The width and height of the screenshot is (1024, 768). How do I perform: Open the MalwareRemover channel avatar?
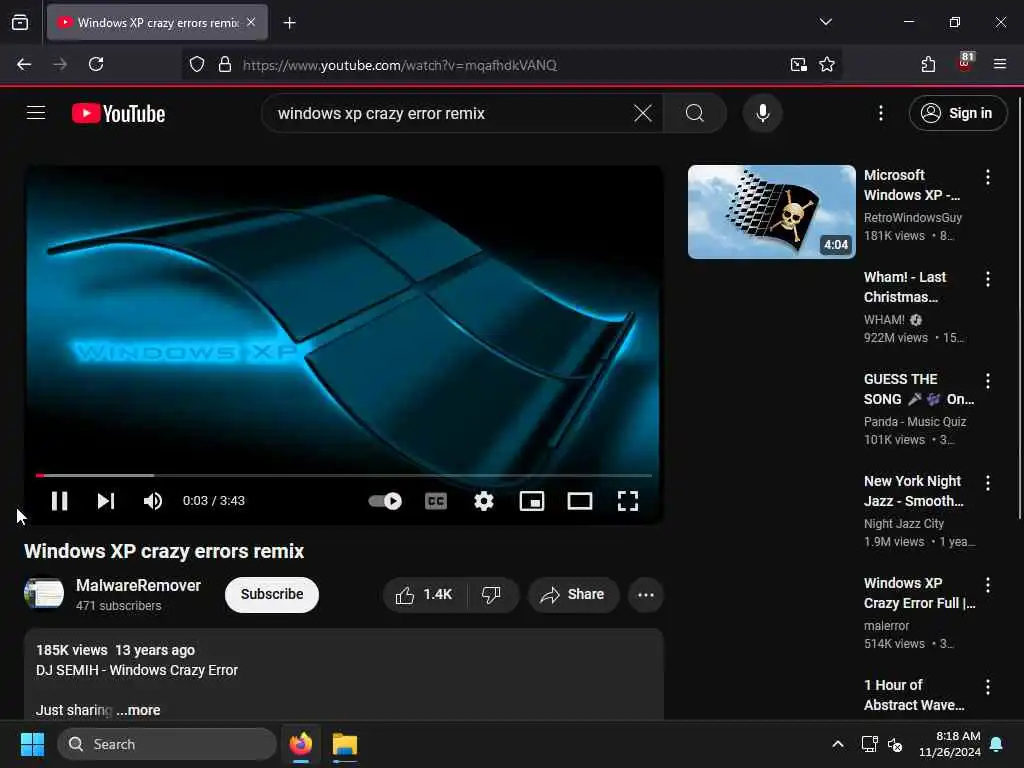(x=44, y=594)
